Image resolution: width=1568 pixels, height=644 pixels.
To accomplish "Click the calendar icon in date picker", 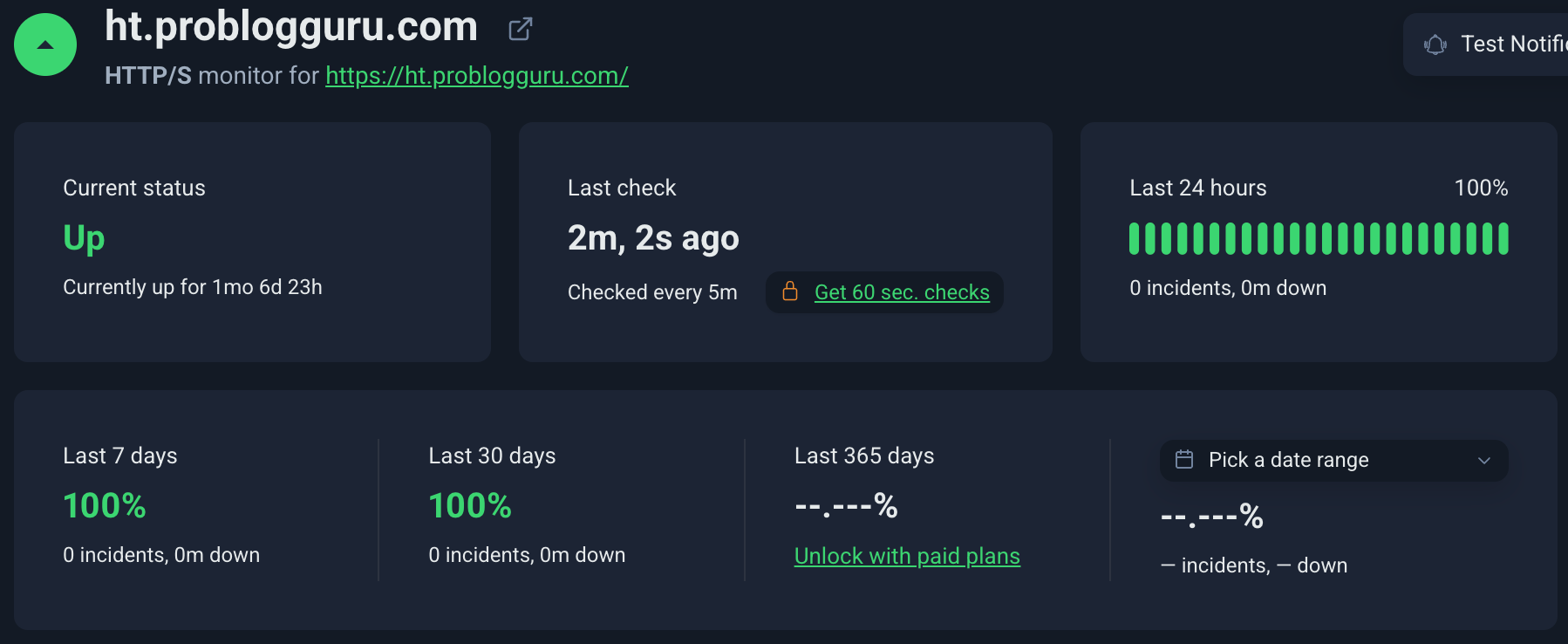I will pyautogui.click(x=1184, y=460).
